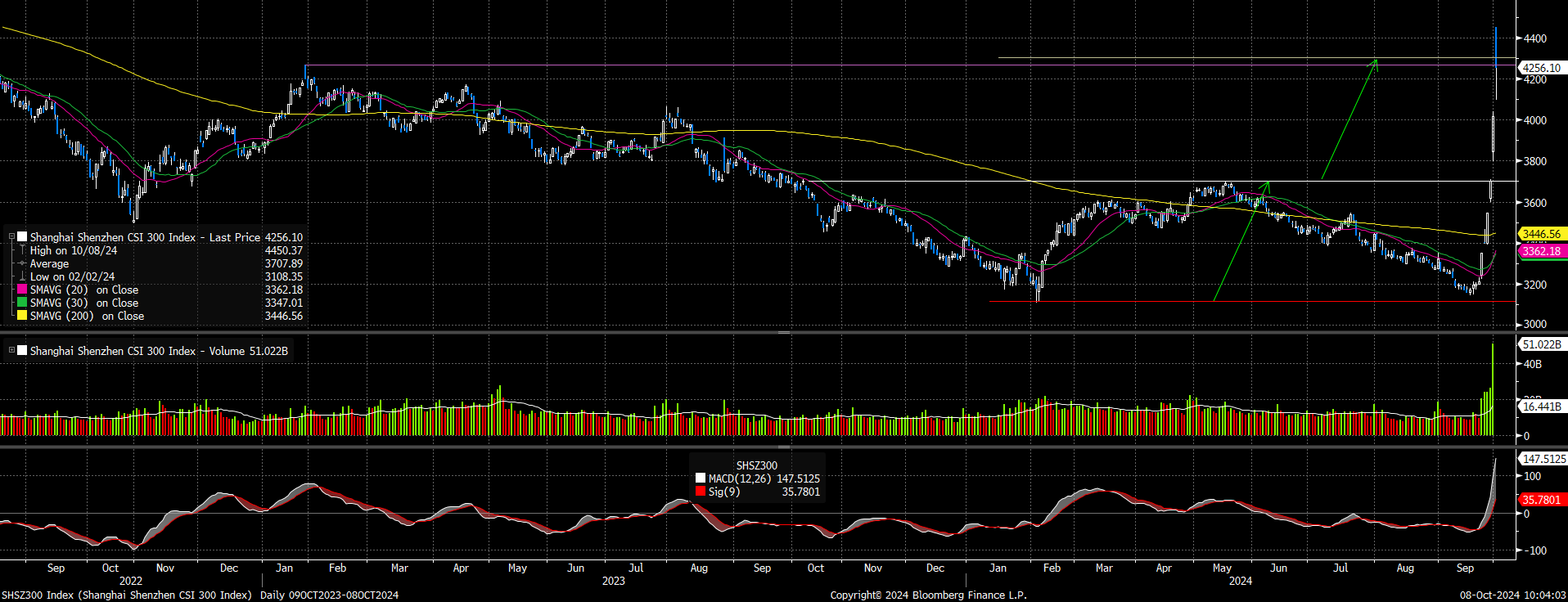Screen dimensions: 1568x602
Task: Select the 'High on 10/08/24' legend row
Action: coord(160,250)
